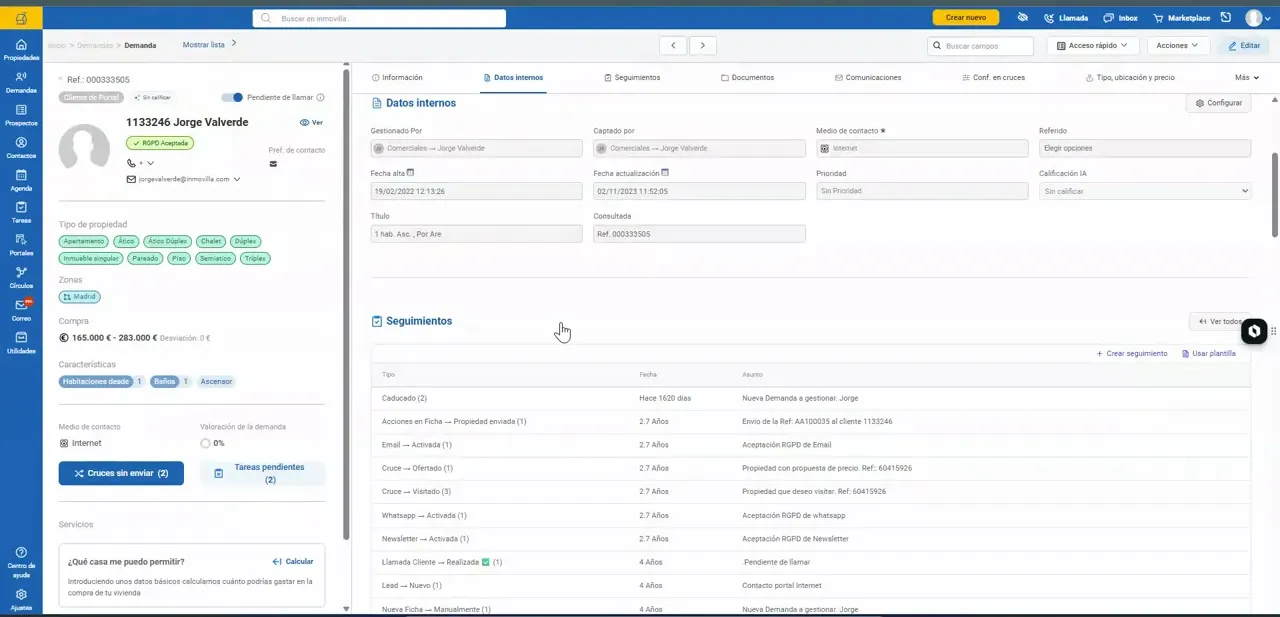Toggle the Pendiente de llamar switch
Screen dimensions: 1280x617
(232, 97)
